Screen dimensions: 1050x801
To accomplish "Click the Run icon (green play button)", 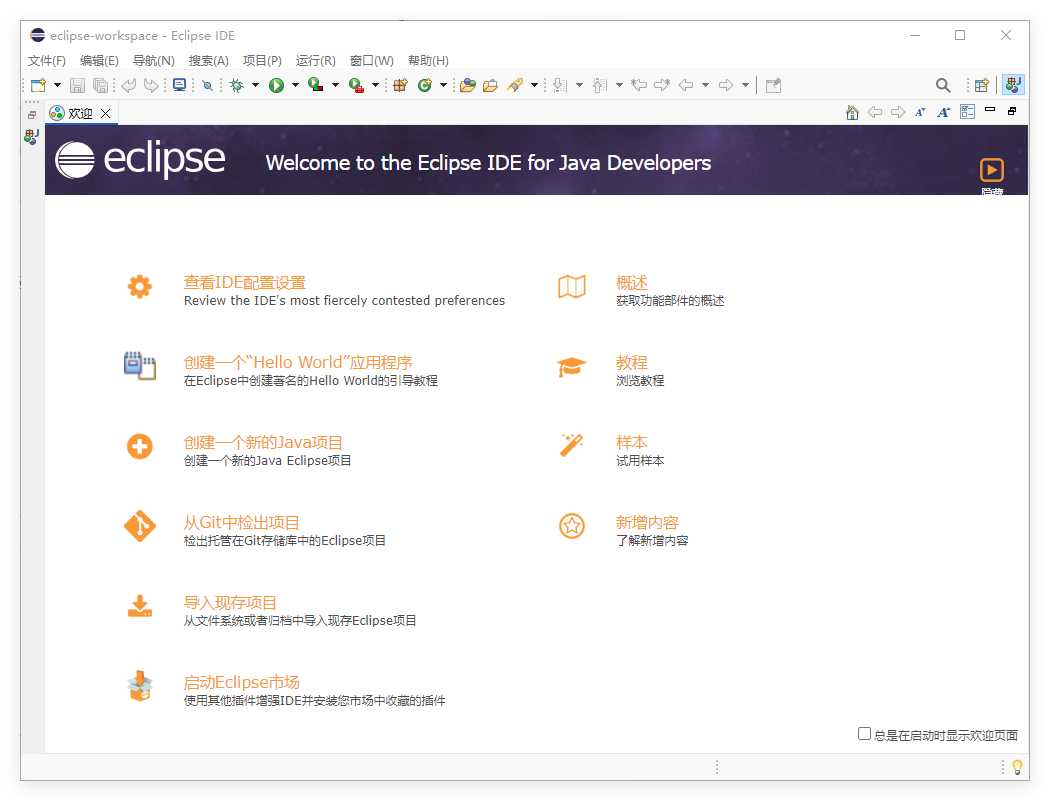I will coord(276,85).
